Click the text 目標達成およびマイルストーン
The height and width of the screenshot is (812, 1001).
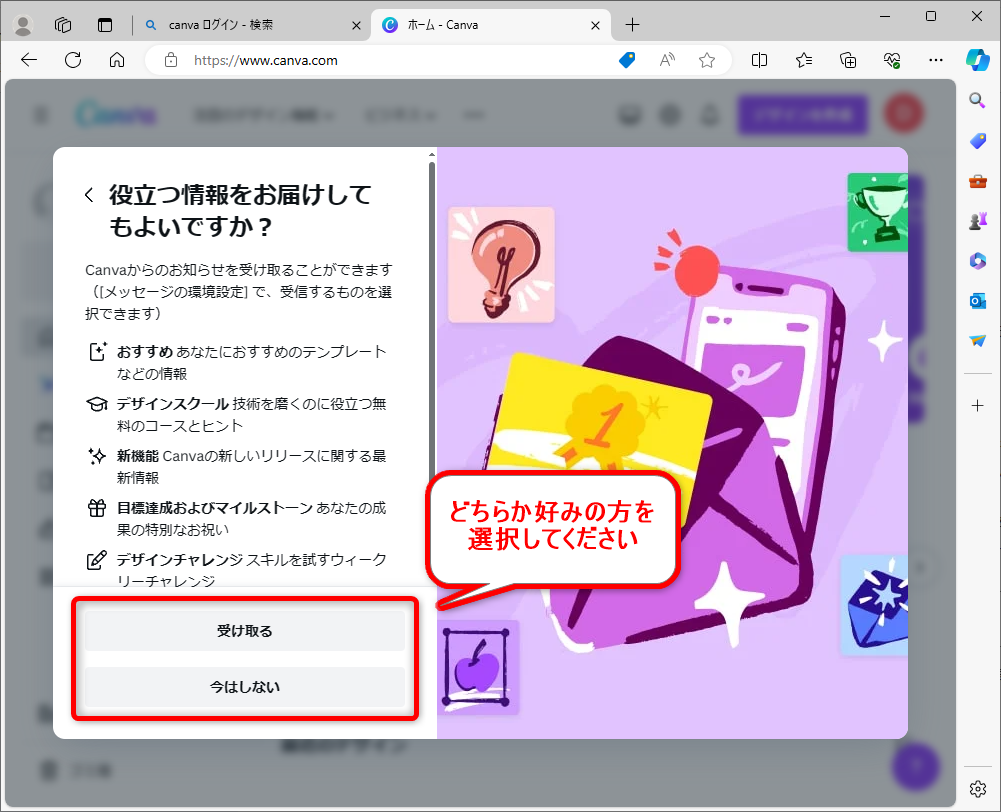point(214,508)
